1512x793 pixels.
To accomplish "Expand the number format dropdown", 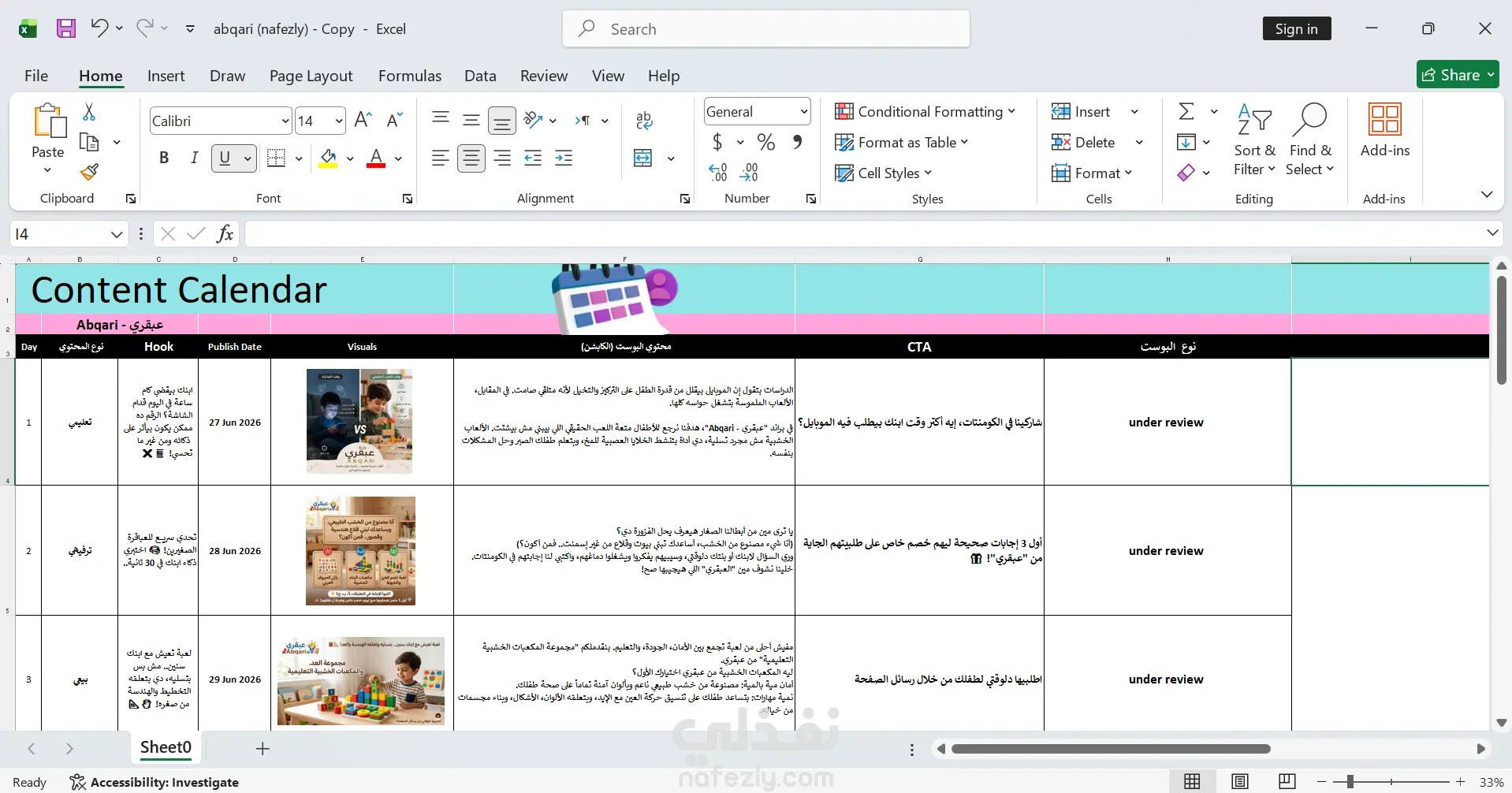I will point(803,112).
